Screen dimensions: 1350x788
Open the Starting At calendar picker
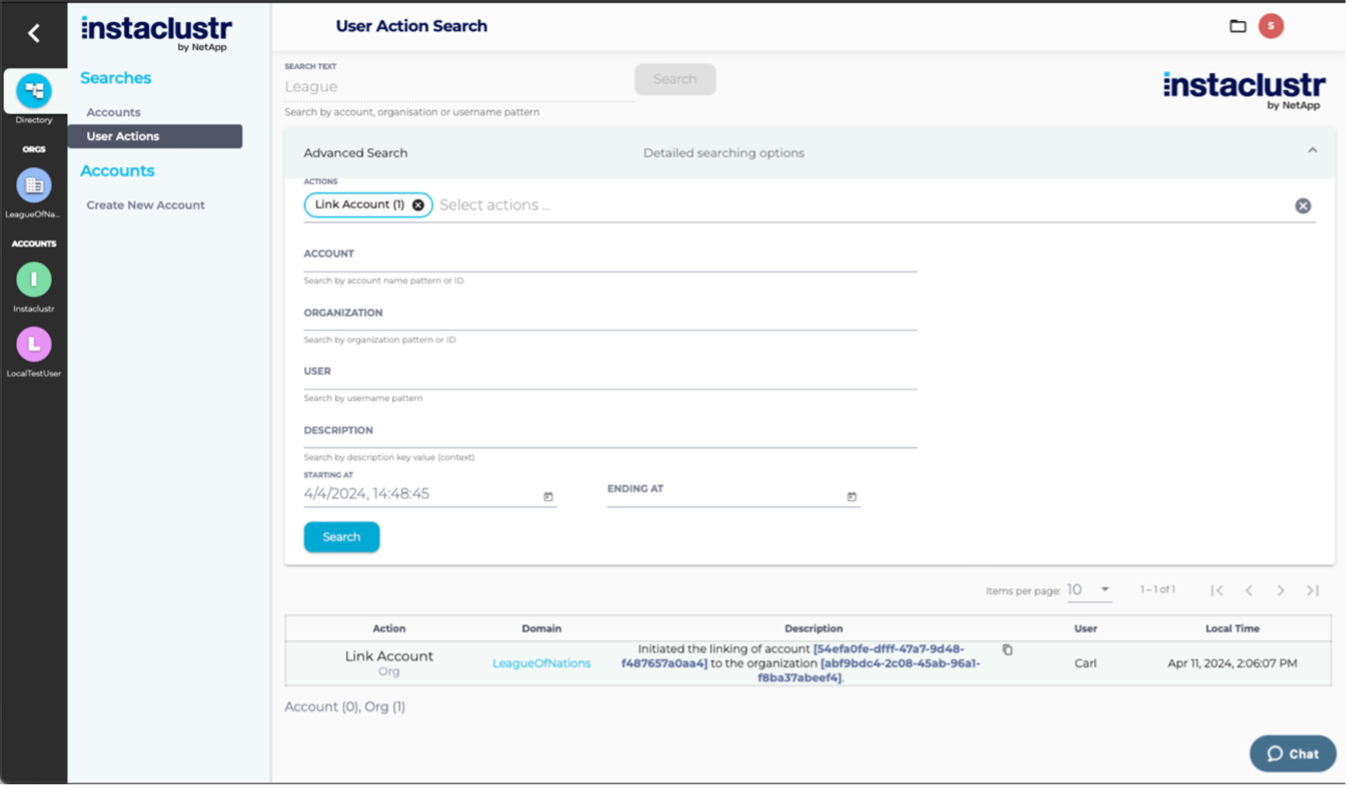[548, 496]
